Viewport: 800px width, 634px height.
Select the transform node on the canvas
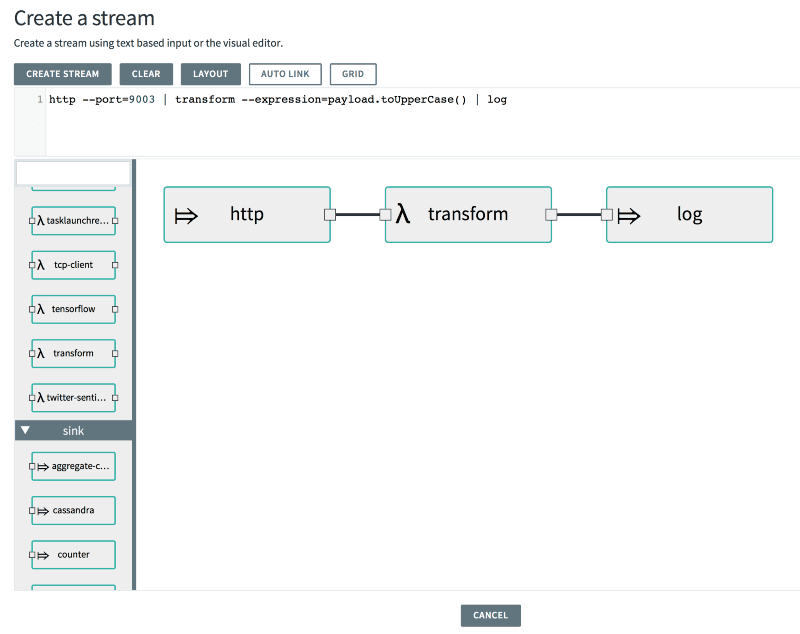pos(467,214)
